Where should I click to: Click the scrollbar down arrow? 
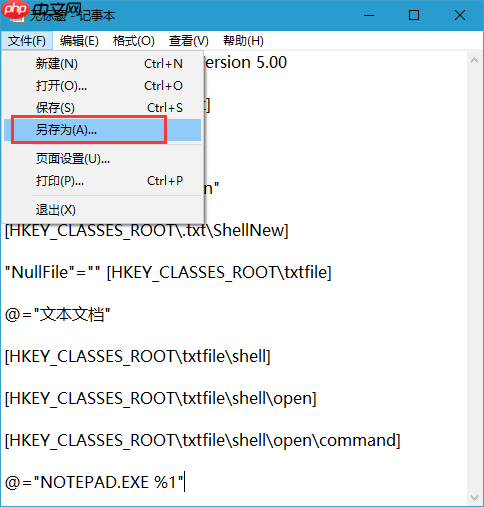[474, 497]
